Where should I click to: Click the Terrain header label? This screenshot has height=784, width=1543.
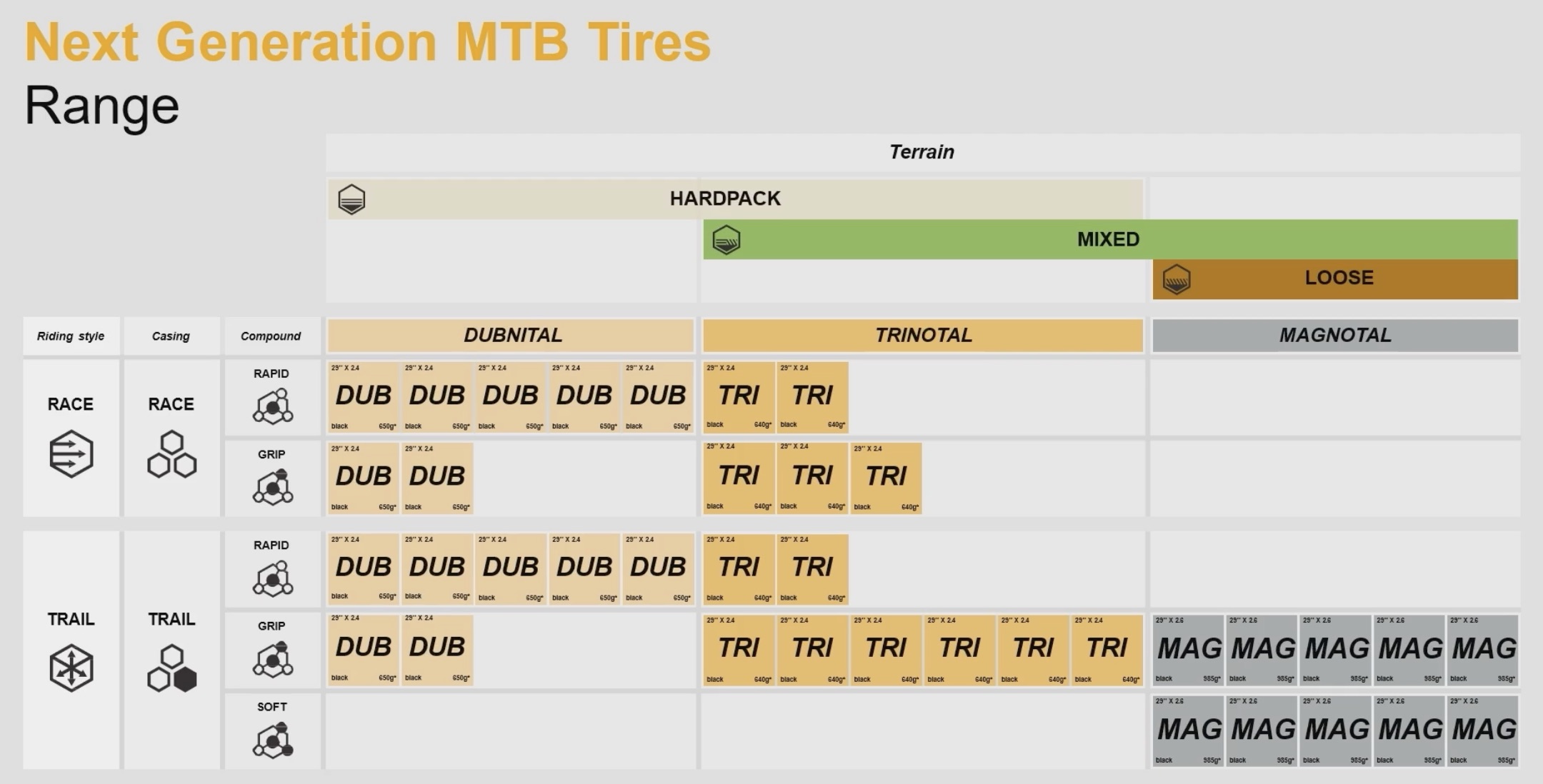click(x=922, y=152)
